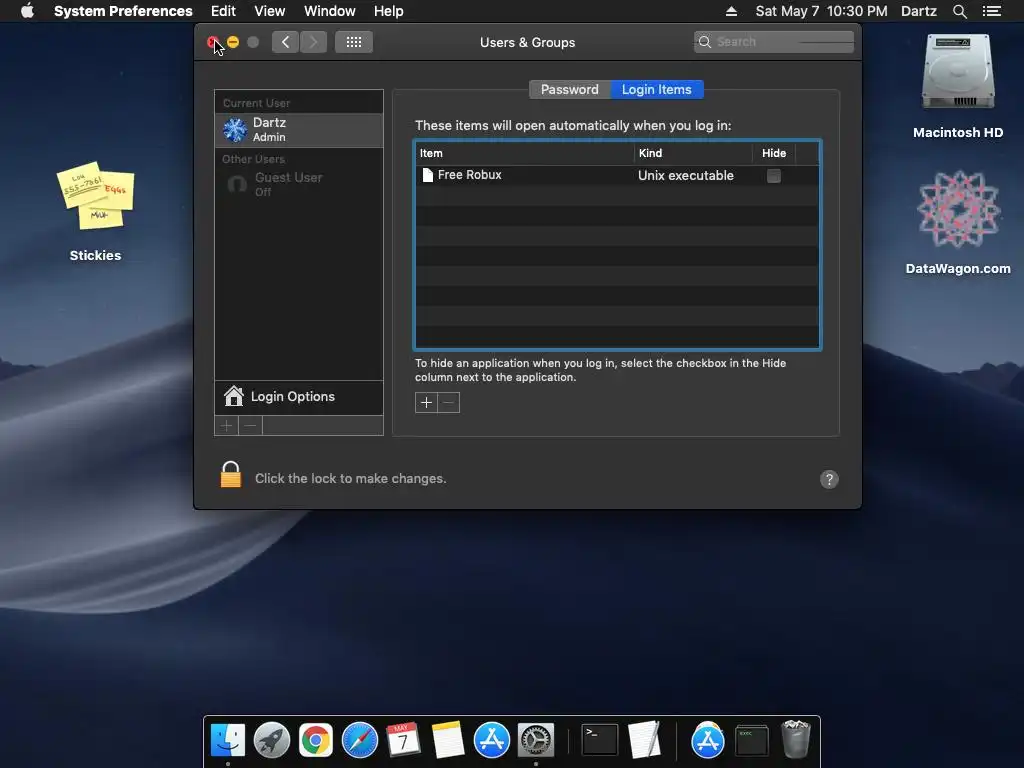Screen dimensions: 1024x768
Task: Remove user with the sidebar minus button
Action: tap(250, 426)
